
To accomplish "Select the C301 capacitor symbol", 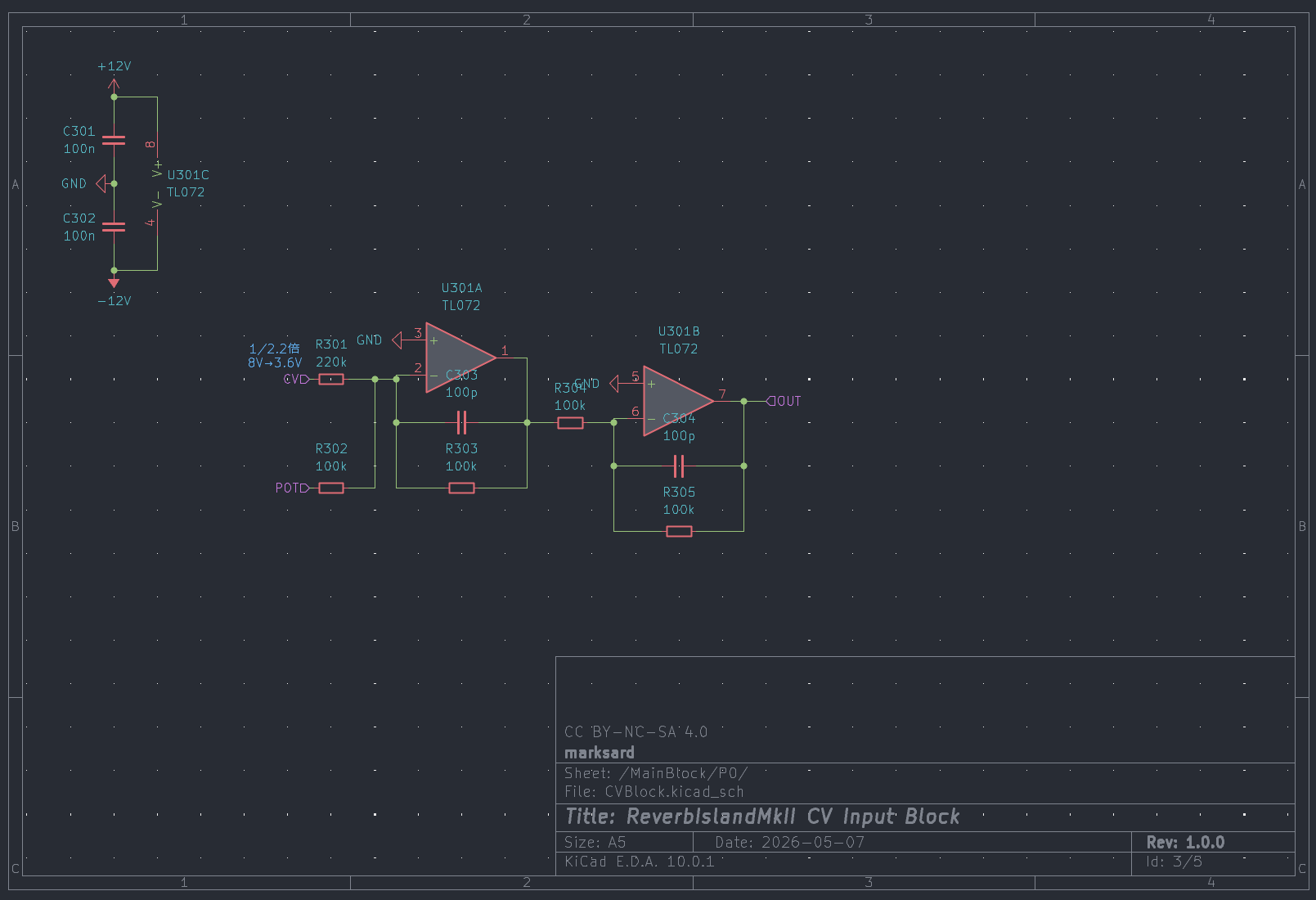I will click(114, 141).
